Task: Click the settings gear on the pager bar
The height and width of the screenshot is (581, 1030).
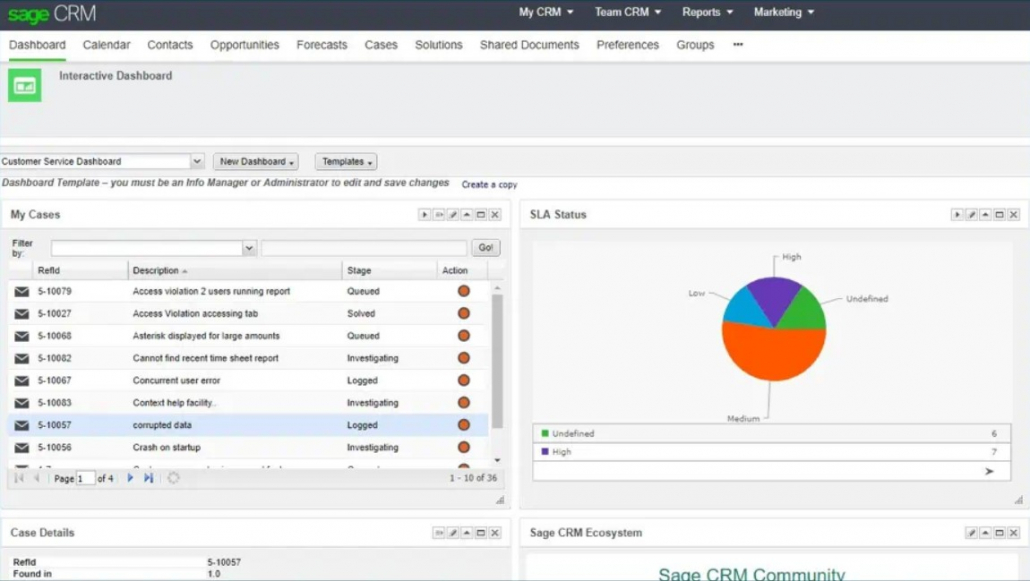Action: pos(173,478)
